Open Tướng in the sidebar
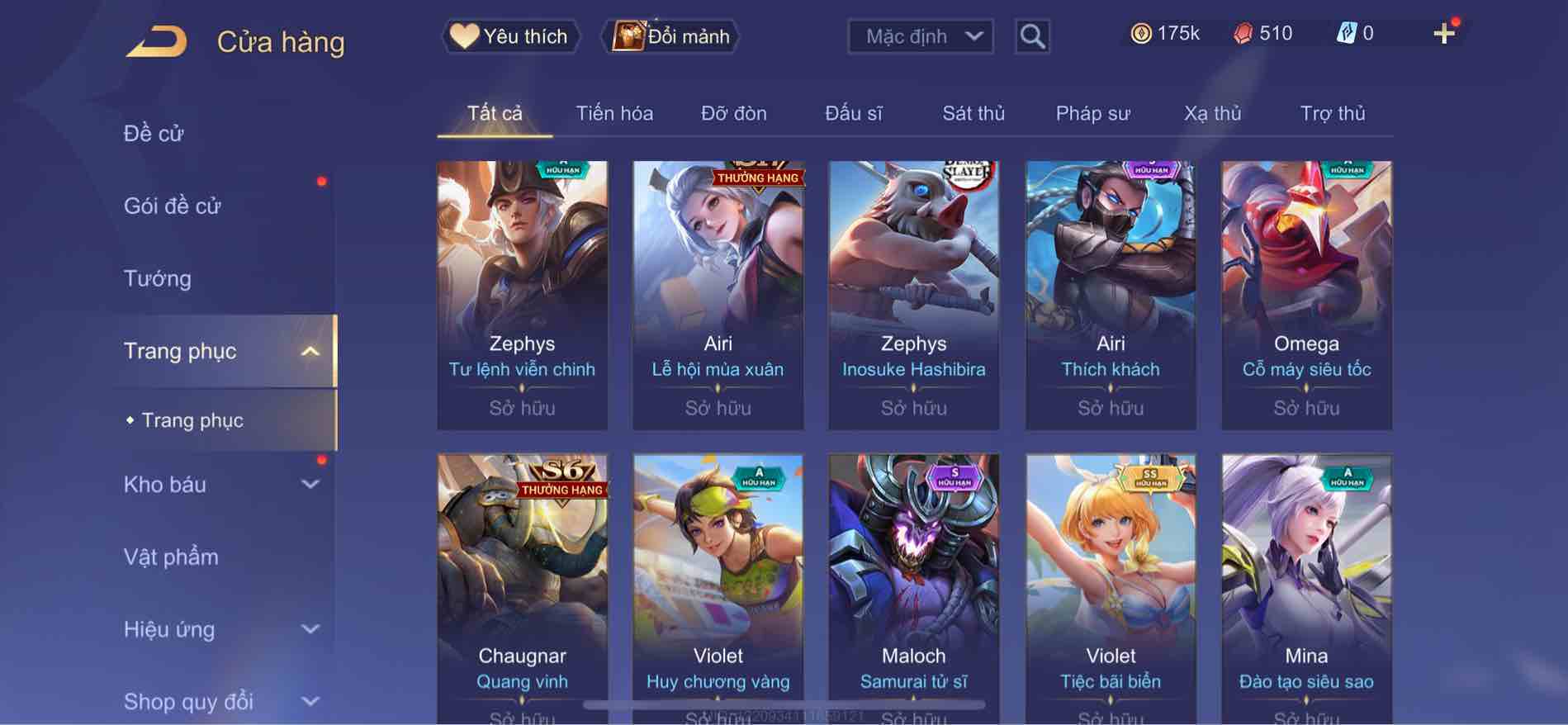 (x=157, y=278)
